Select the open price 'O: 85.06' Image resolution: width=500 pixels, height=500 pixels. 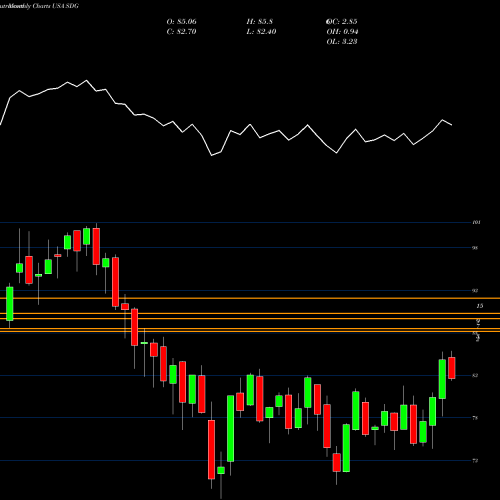tap(181, 22)
